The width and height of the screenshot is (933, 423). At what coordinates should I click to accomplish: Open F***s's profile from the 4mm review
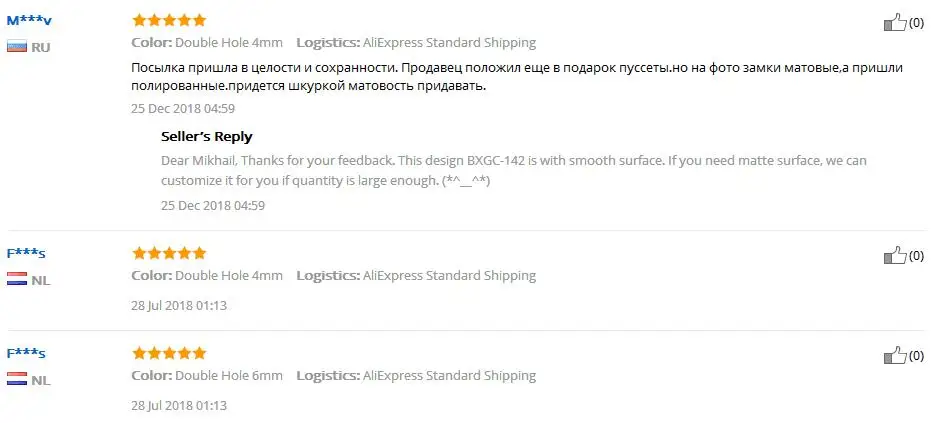[x=26, y=253]
